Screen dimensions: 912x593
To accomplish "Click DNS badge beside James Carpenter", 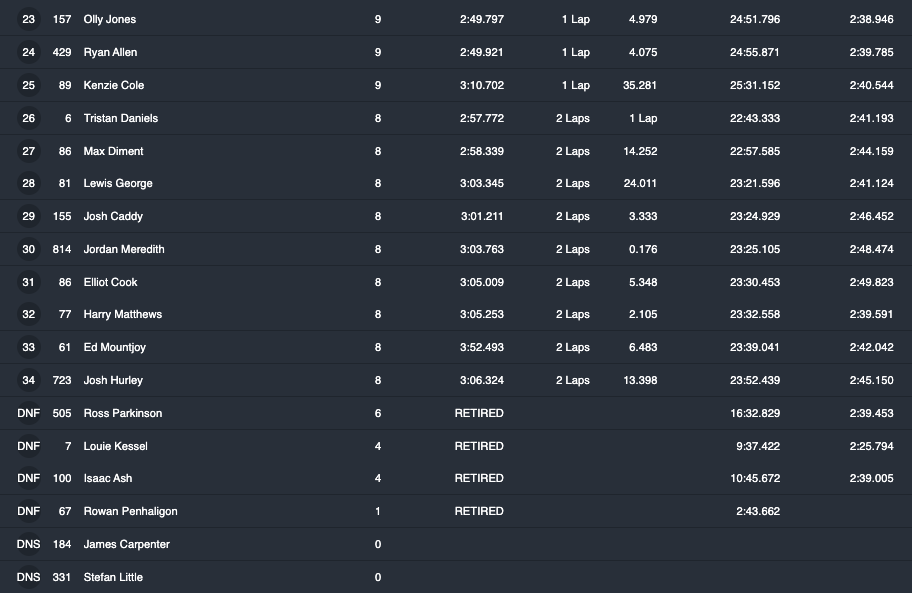I will point(28,544).
